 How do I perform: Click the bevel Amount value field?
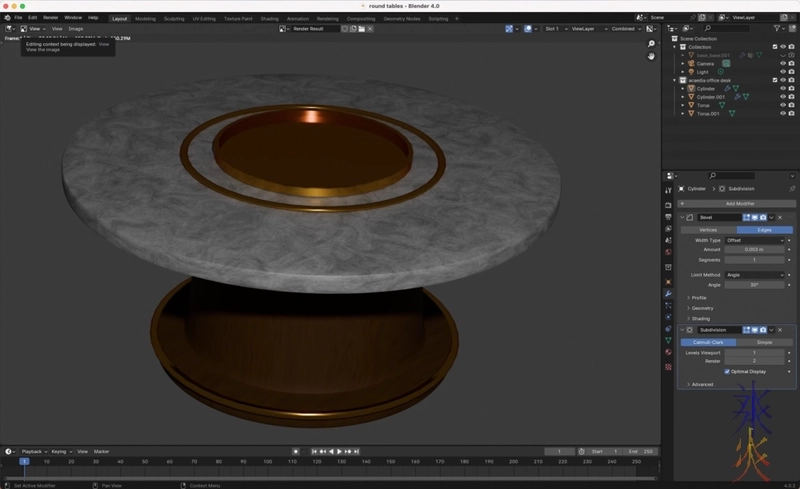click(x=753, y=250)
